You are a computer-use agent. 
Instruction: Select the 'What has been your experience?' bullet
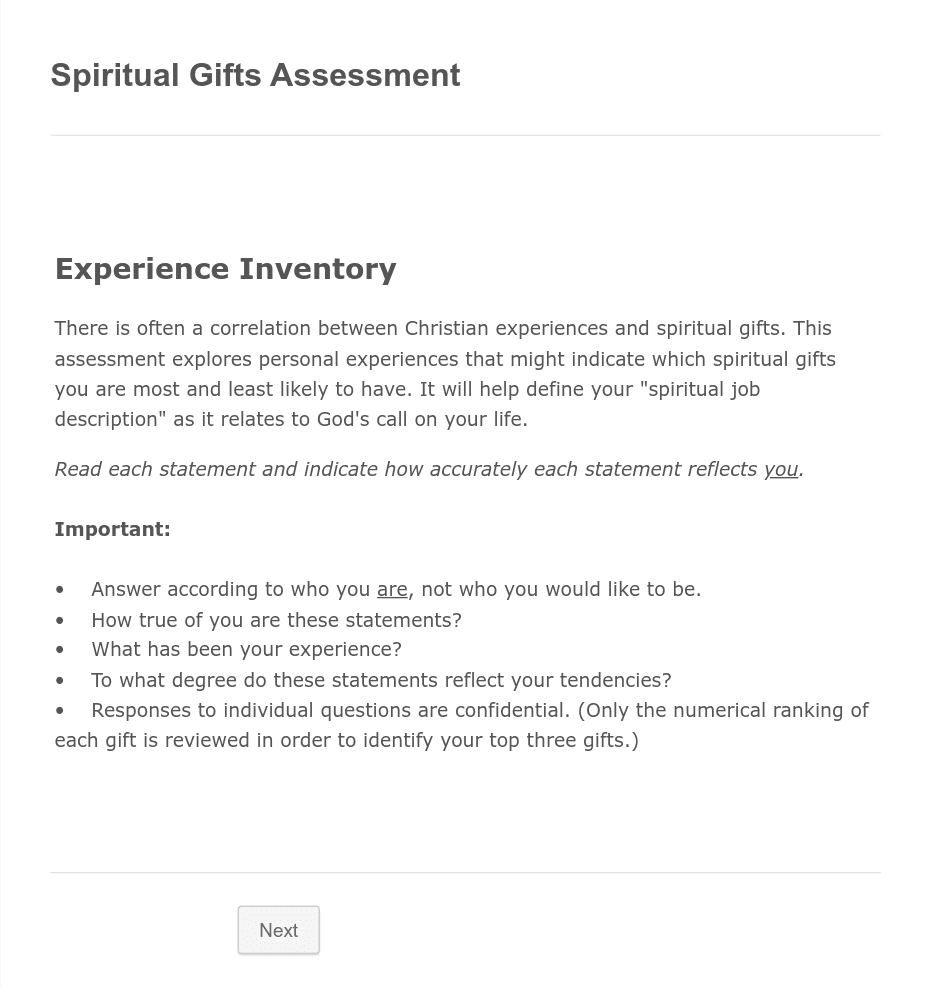(x=246, y=649)
